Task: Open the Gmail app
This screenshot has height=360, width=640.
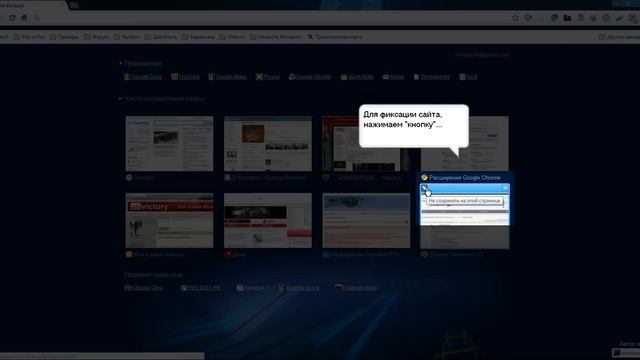Action: (393, 77)
